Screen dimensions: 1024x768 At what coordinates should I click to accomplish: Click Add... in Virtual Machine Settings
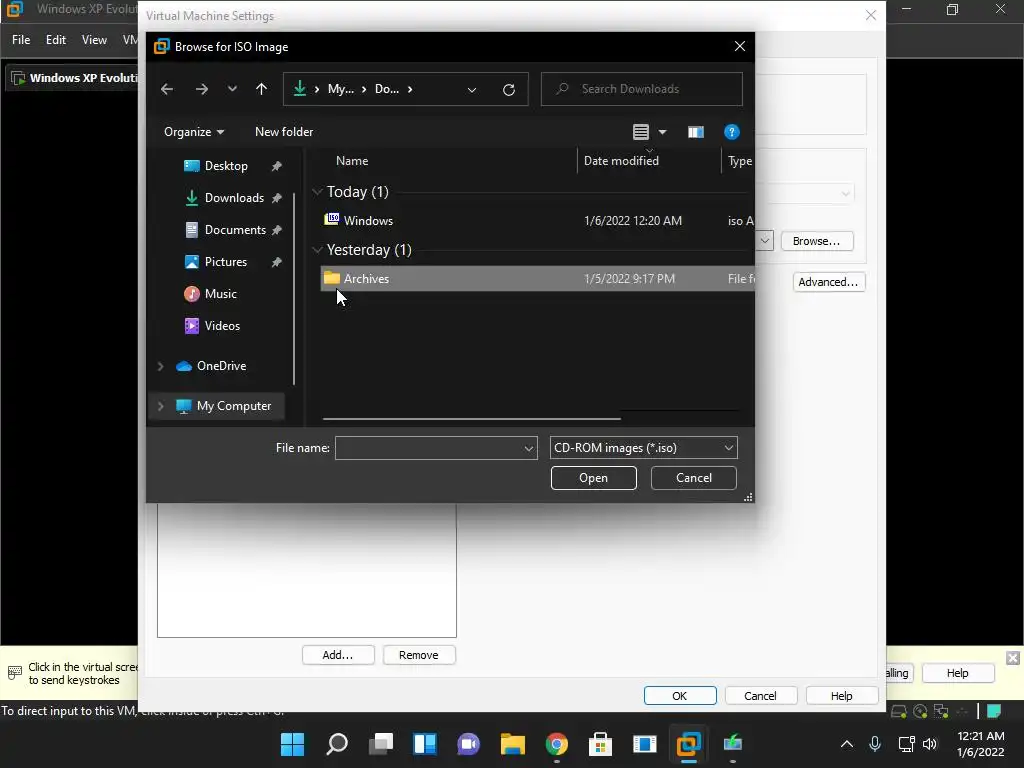[338, 655]
